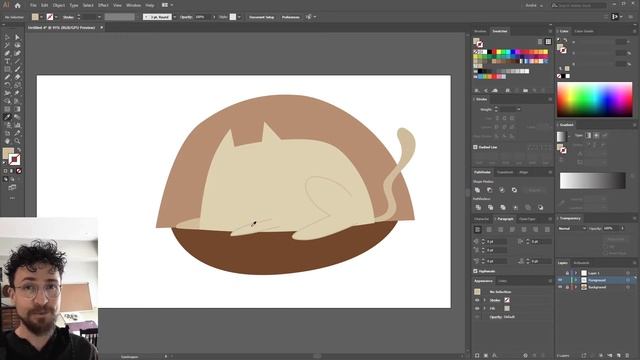Image resolution: width=640 pixels, height=360 pixels.
Task: Select the Selection tool arrow
Action: [x=7, y=37]
